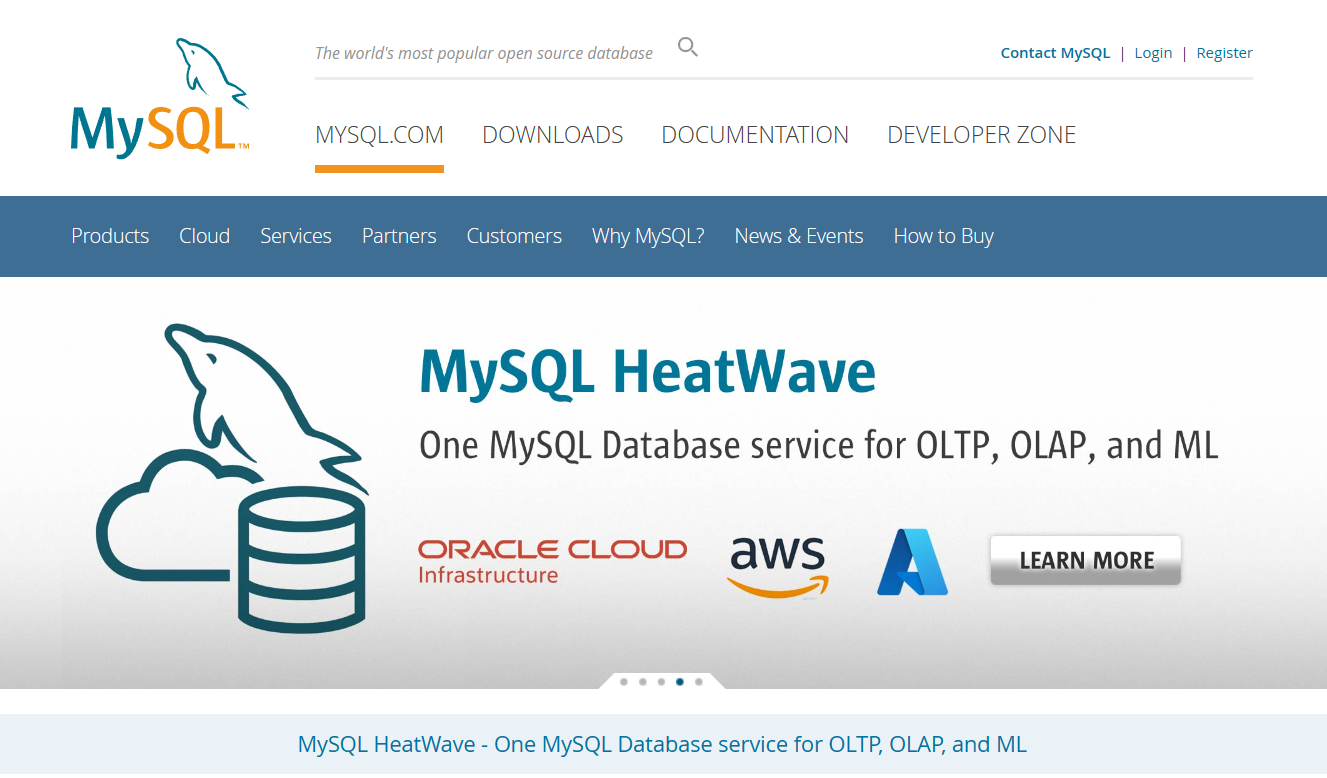The width and height of the screenshot is (1327, 778).
Task: Open the Why MySQL? menu item
Action: [x=648, y=236]
